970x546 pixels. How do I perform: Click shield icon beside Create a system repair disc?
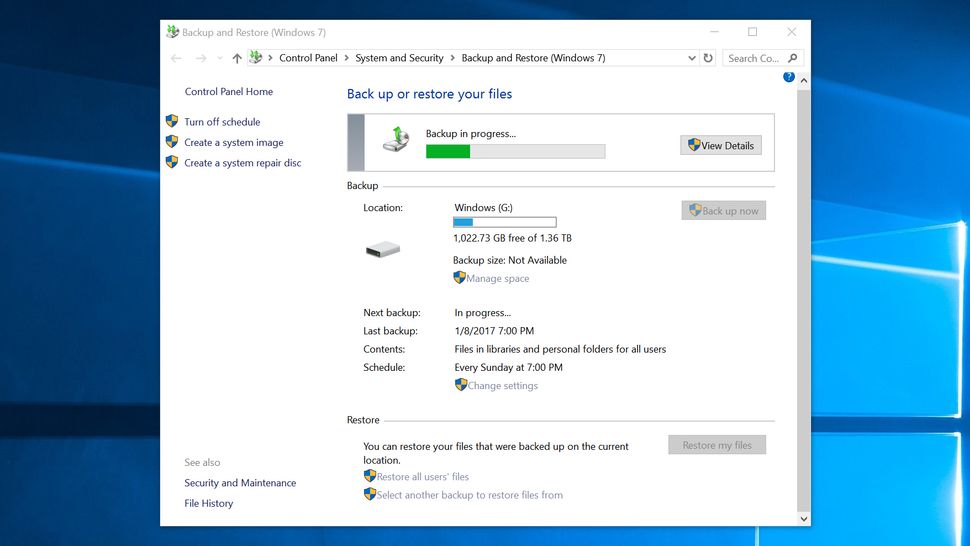tap(172, 162)
